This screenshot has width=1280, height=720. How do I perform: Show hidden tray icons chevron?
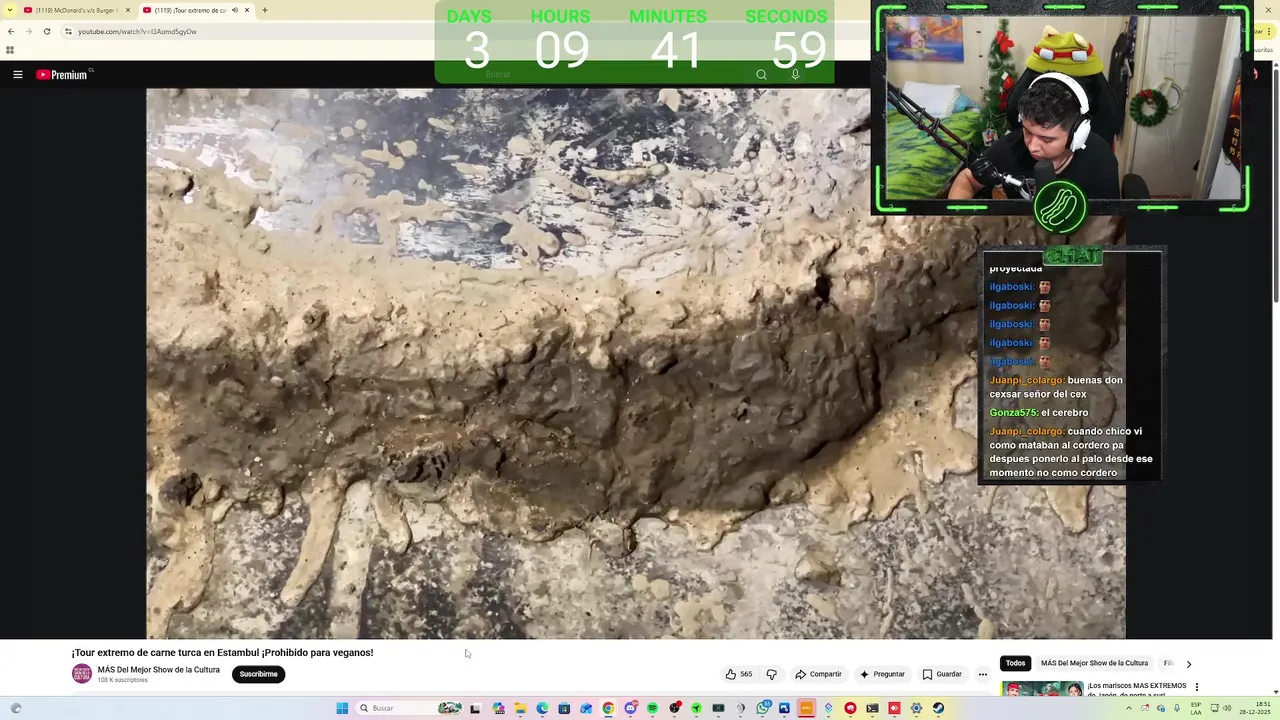click(x=1129, y=708)
